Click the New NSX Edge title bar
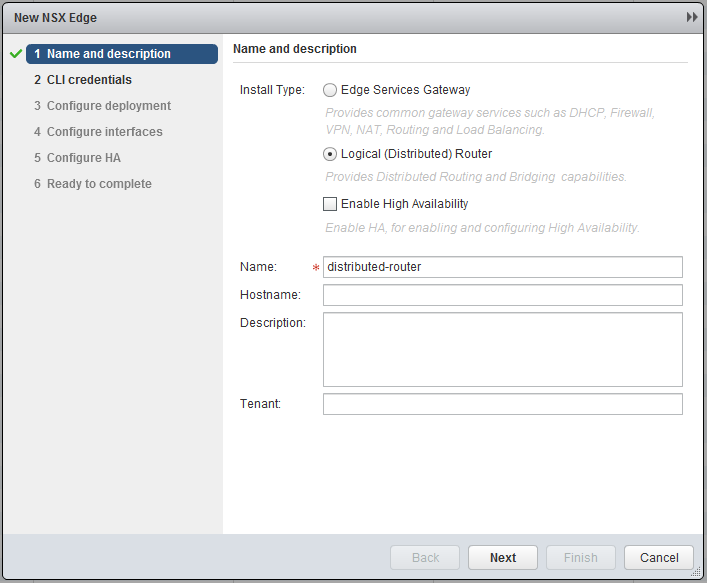707x583 pixels. tap(300, 18)
